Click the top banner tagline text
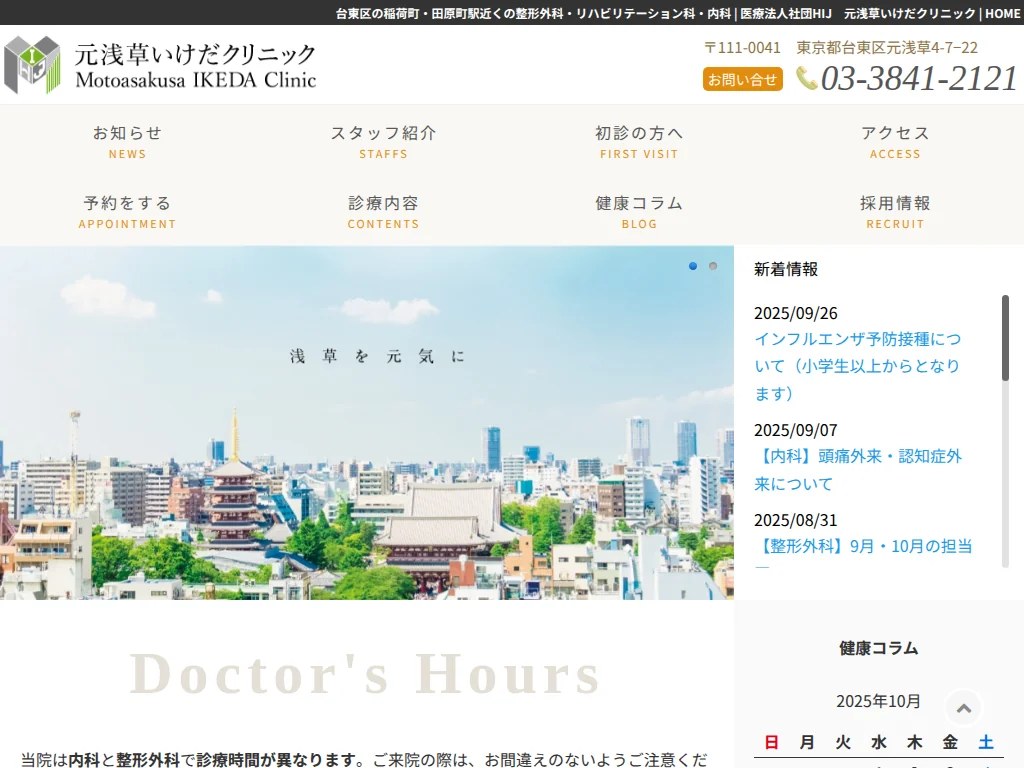Image resolution: width=1024 pixels, height=768 pixels. 678,13
